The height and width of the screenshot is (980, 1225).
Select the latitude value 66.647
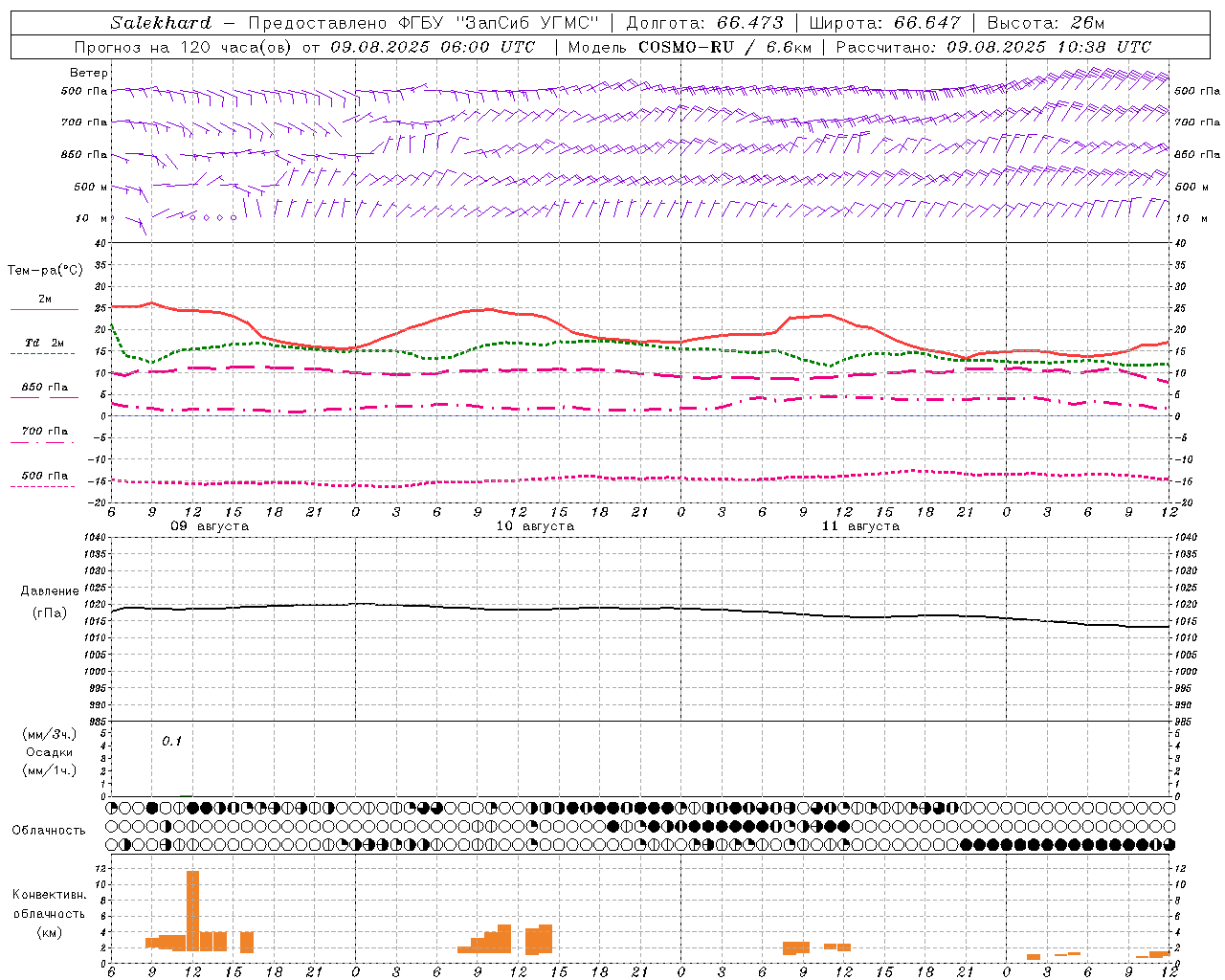point(926,23)
